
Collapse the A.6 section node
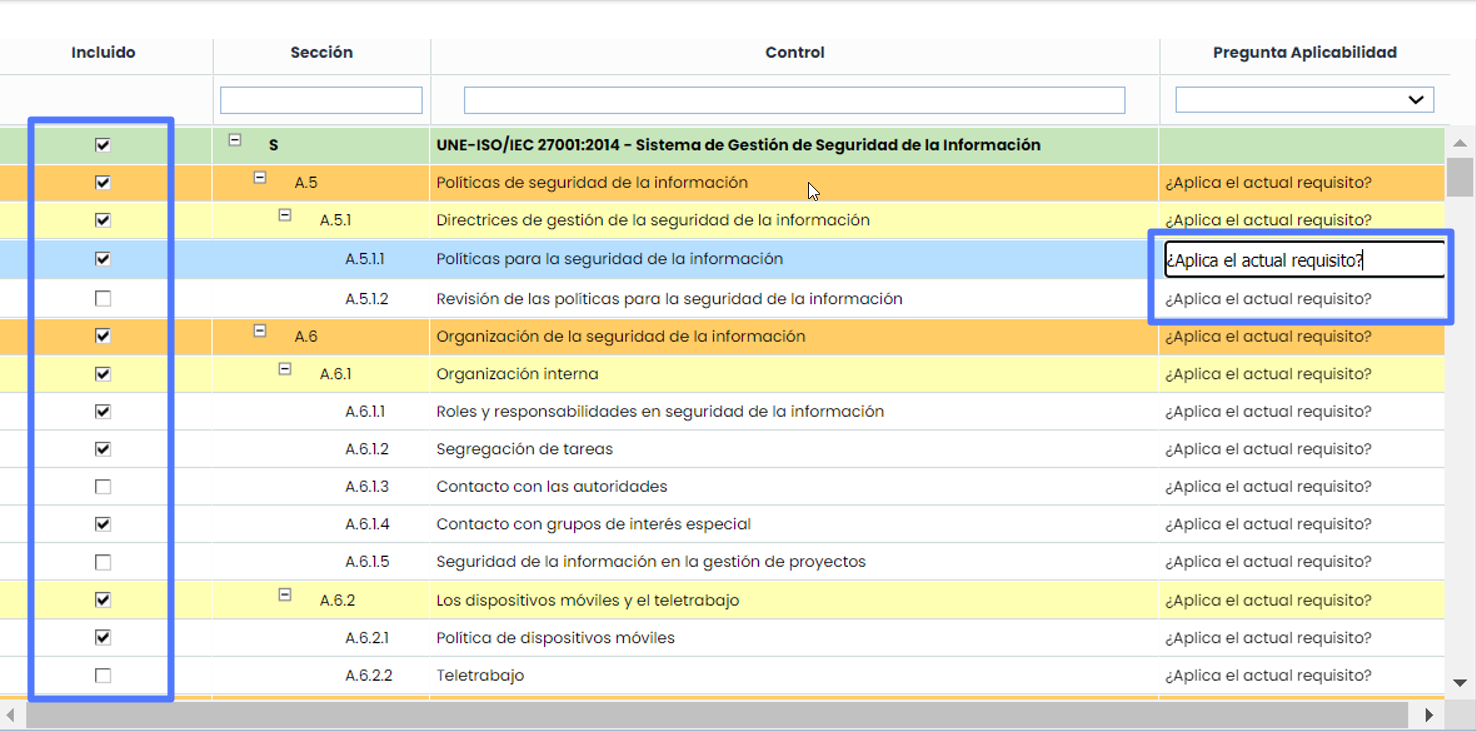click(x=260, y=331)
